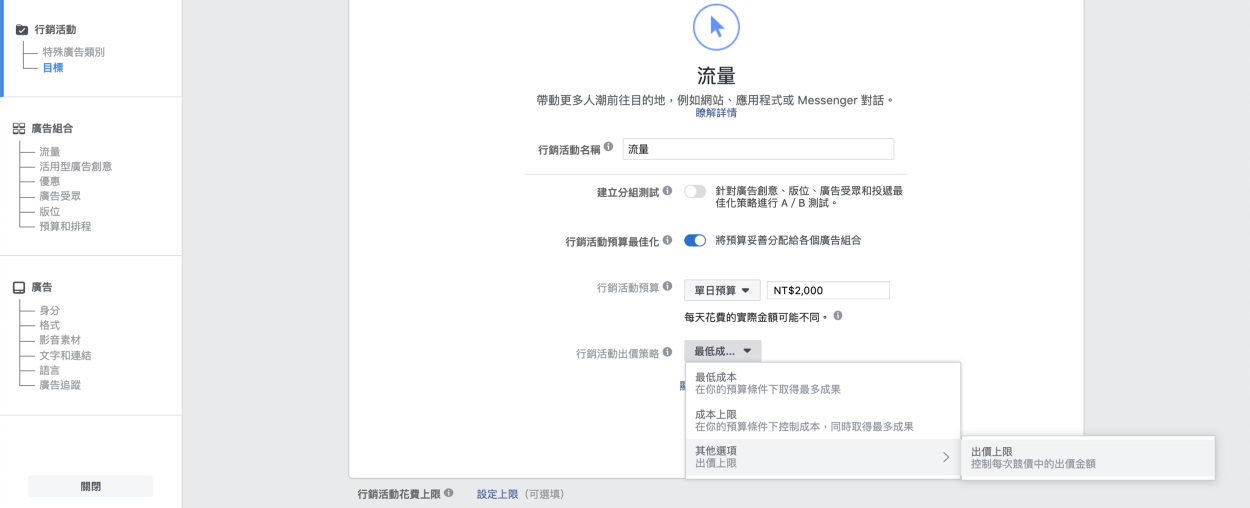This screenshot has width=1250, height=508.
Task: Expand 其他選項 submenu arrow
Action: point(945,457)
